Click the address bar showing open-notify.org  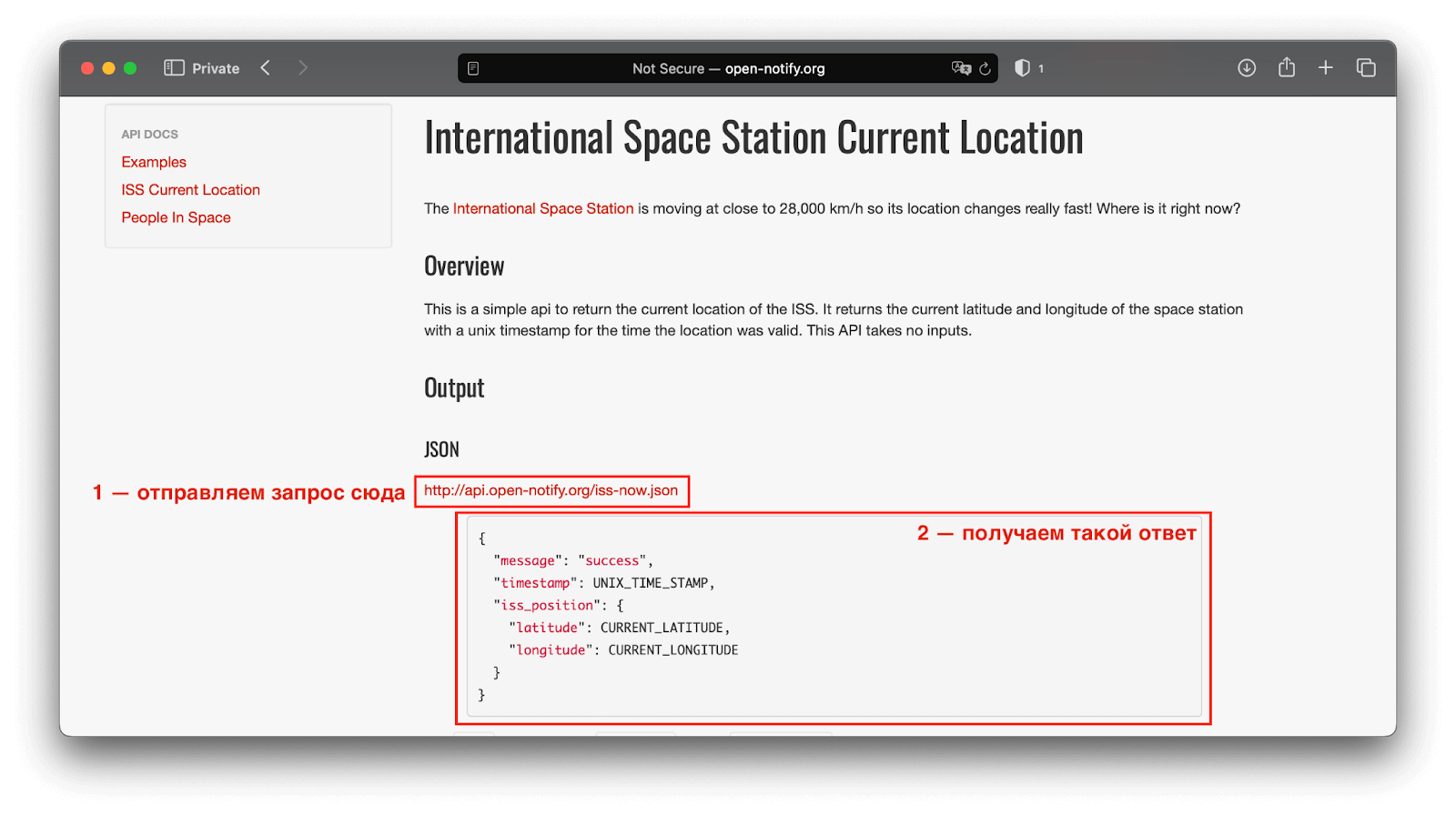[728, 68]
